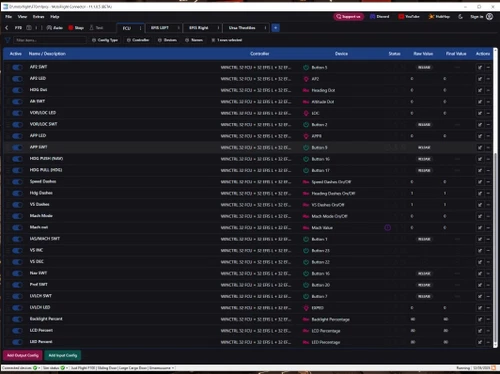500x374 pixels.
Task: Disable the VOR/LOC LED config switch
Action: click(x=17, y=113)
